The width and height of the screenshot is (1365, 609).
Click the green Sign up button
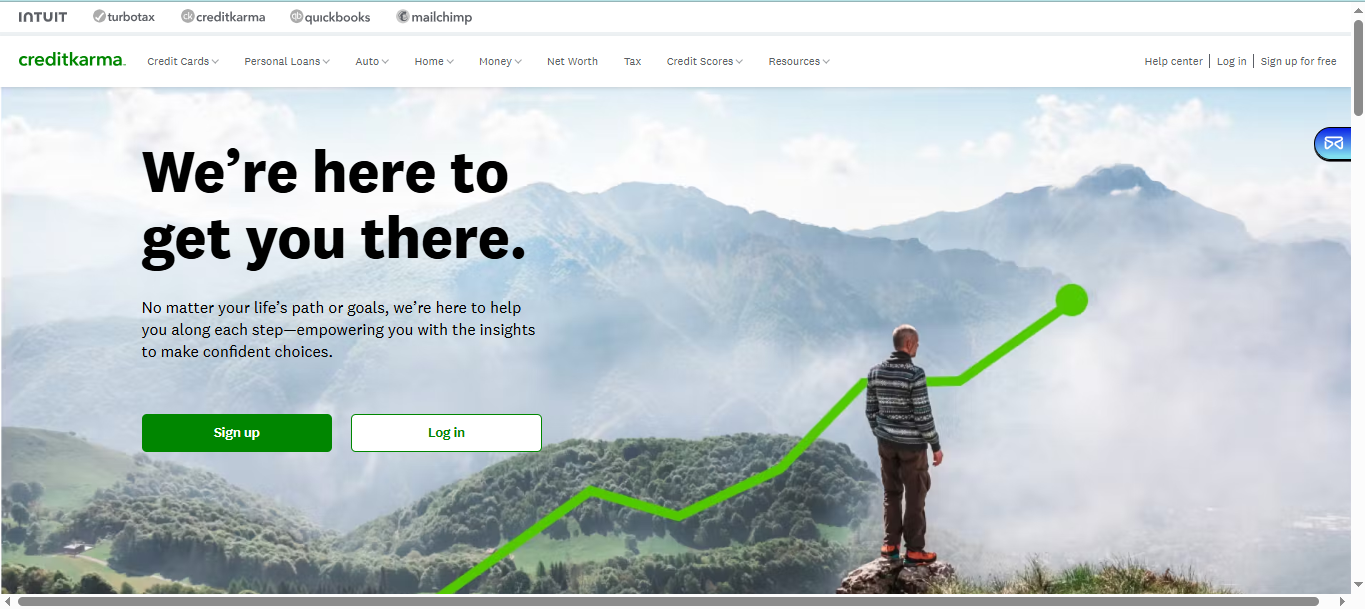pos(237,433)
